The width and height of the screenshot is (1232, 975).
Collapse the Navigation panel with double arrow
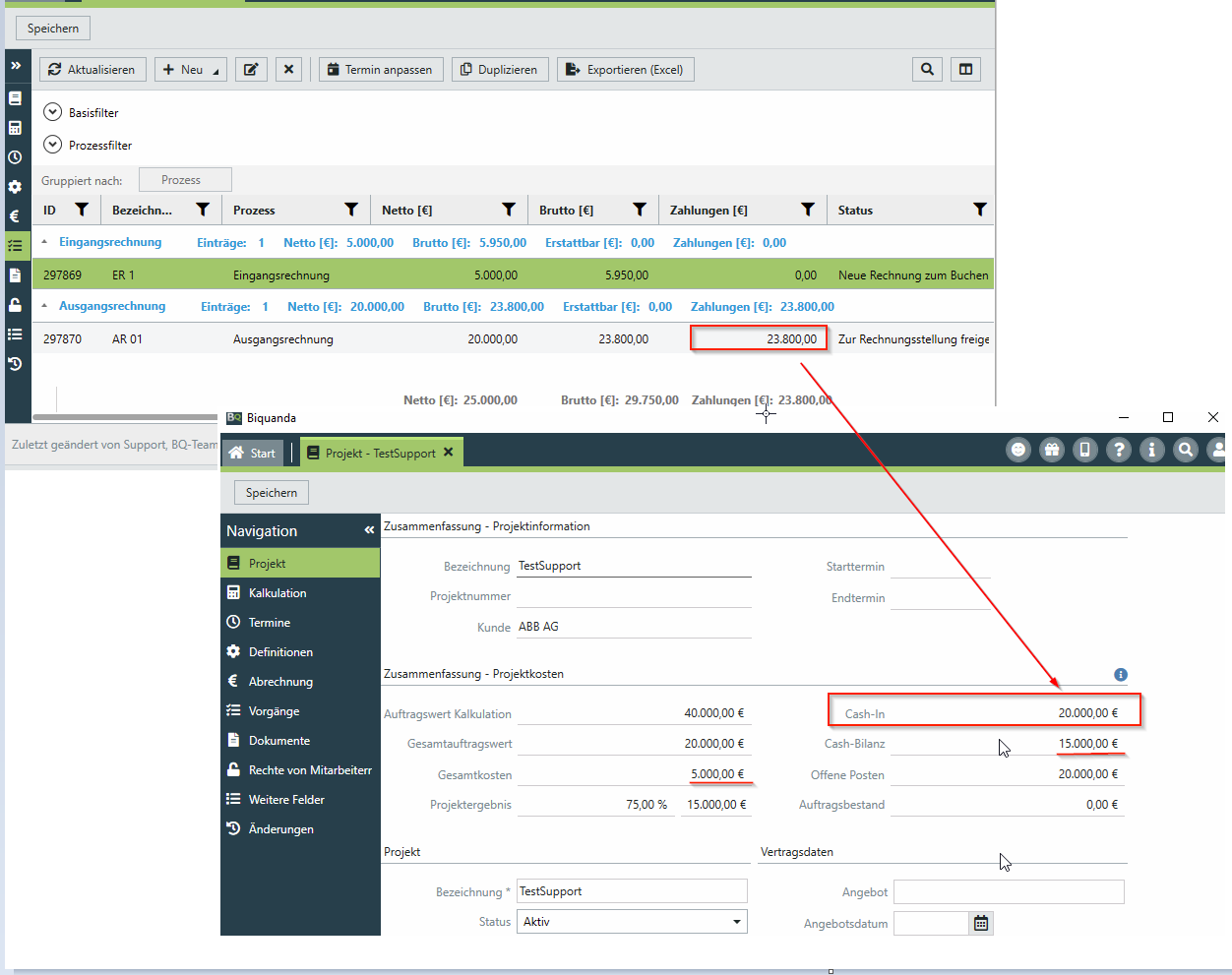click(369, 530)
